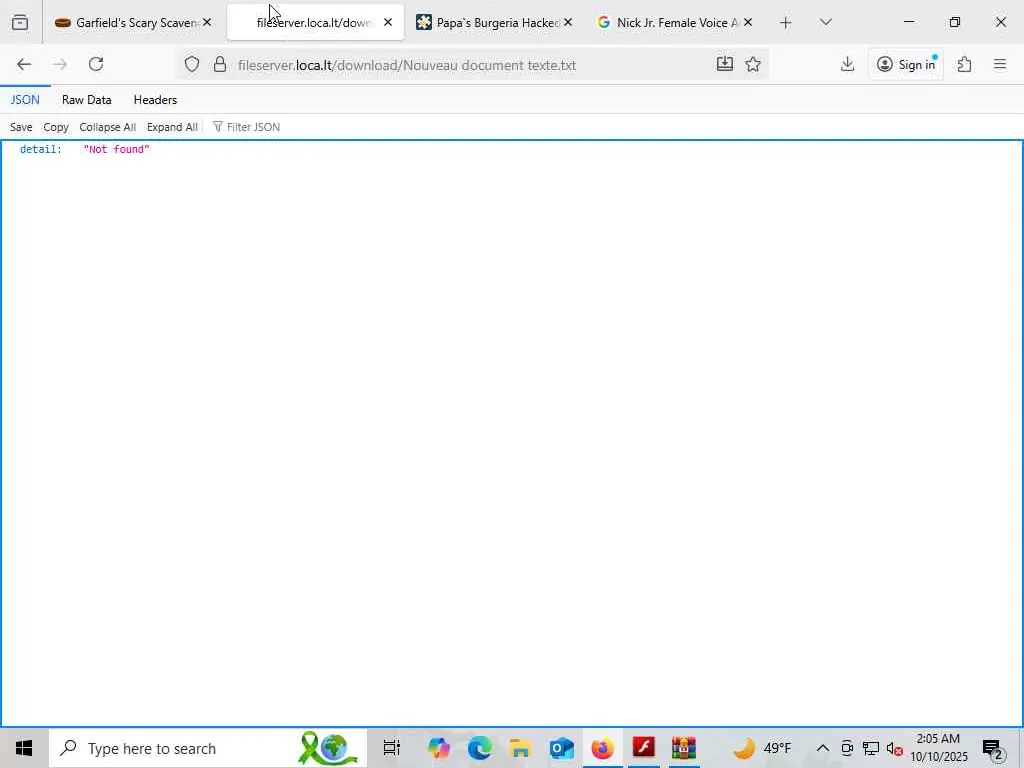Show hidden system tray icons

823,748
